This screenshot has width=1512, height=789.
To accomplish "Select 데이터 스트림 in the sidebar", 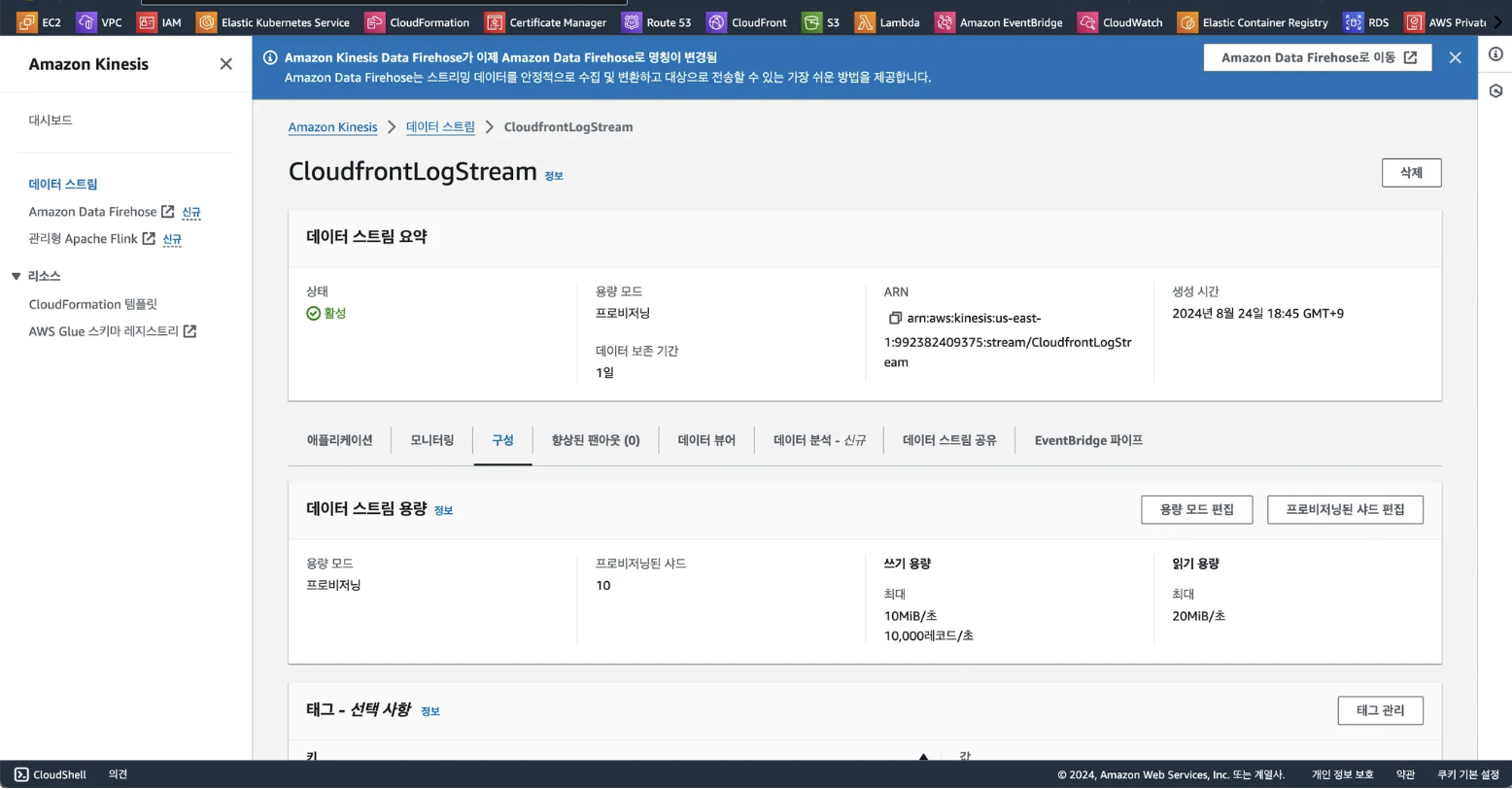I will pyautogui.click(x=63, y=184).
